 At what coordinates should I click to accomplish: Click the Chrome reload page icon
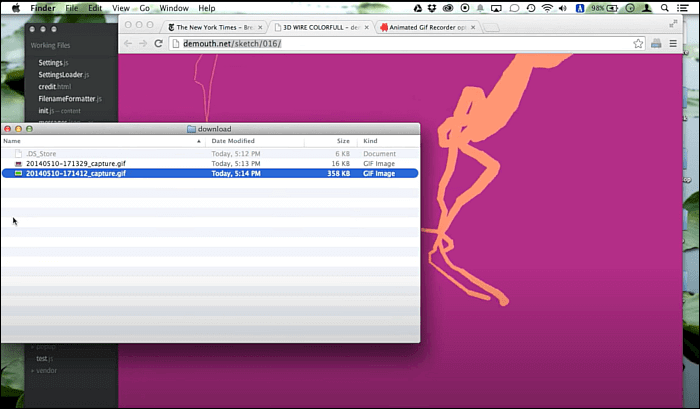(158, 44)
